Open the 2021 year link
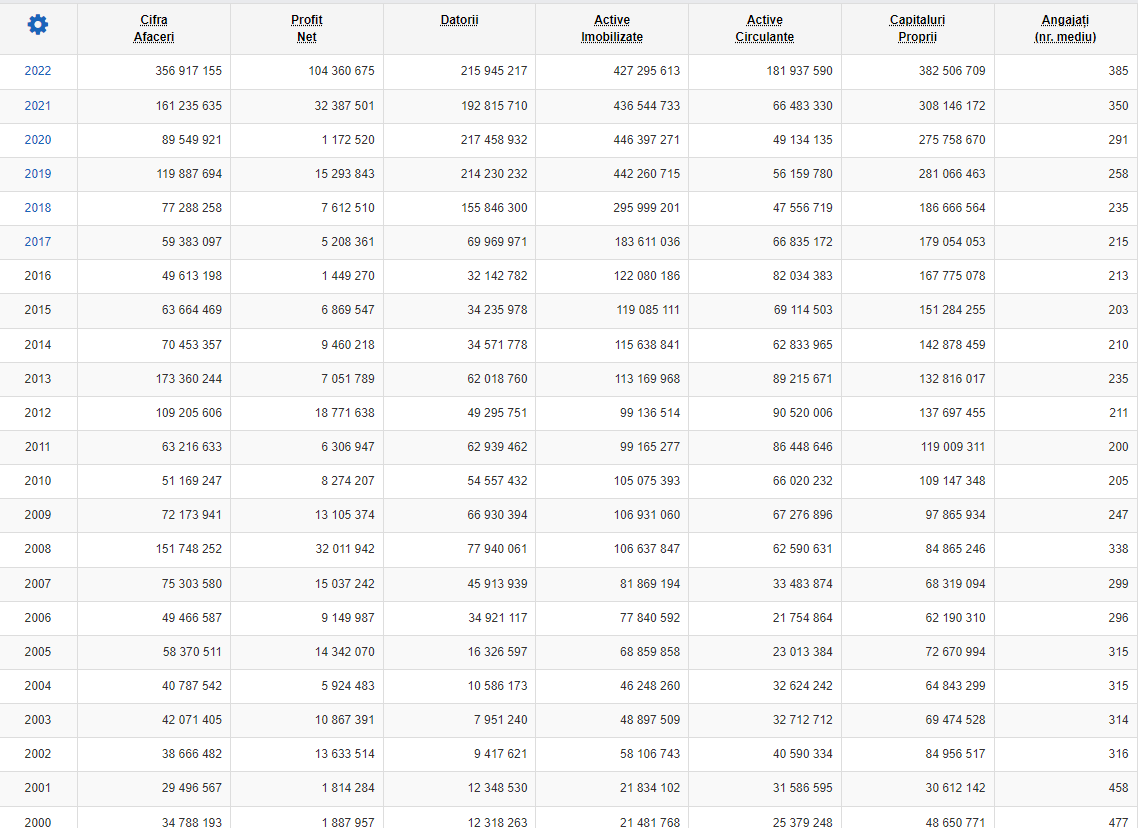 coord(38,106)
